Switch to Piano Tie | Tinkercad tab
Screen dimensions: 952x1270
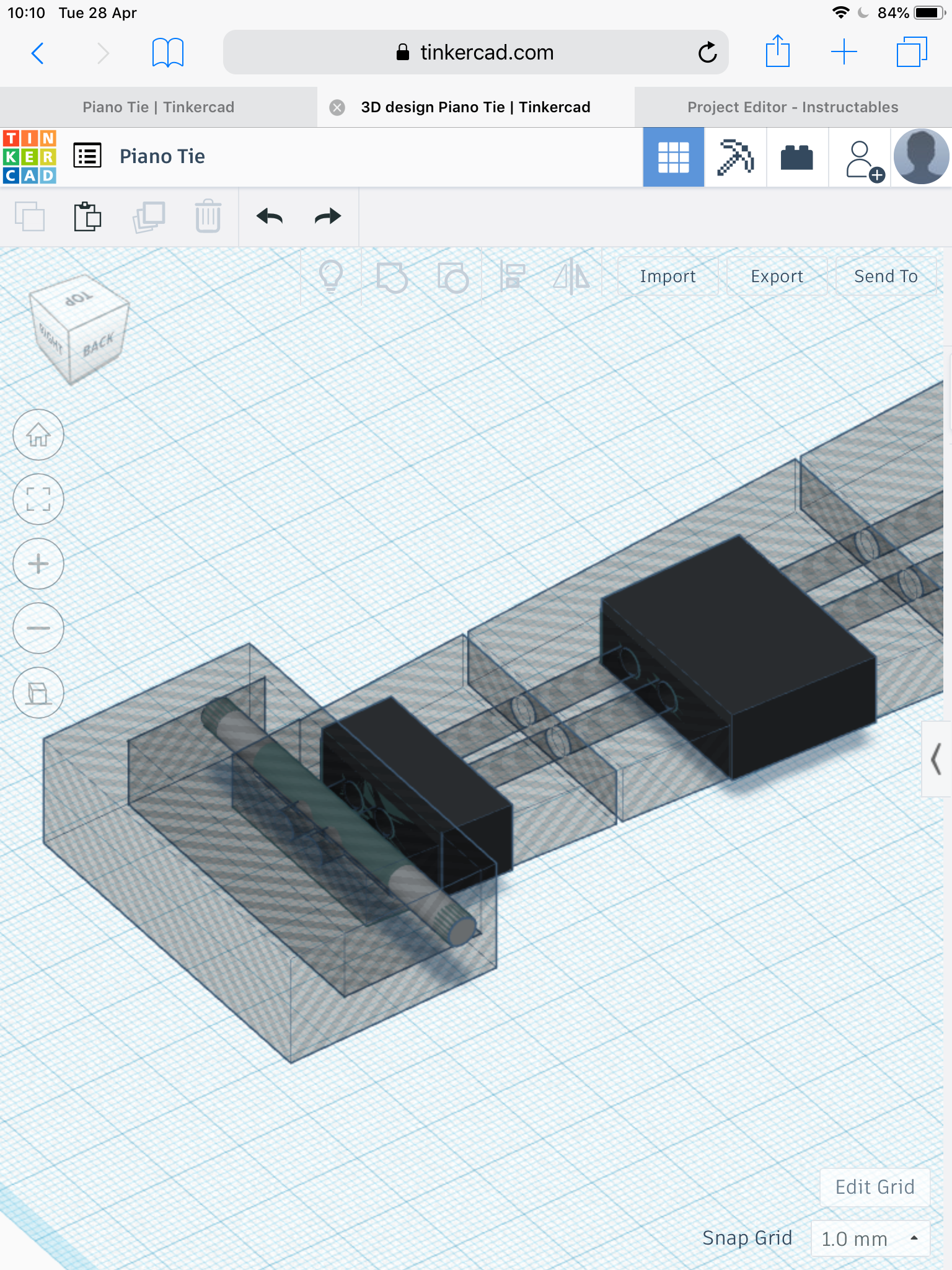tap(159, 107)
